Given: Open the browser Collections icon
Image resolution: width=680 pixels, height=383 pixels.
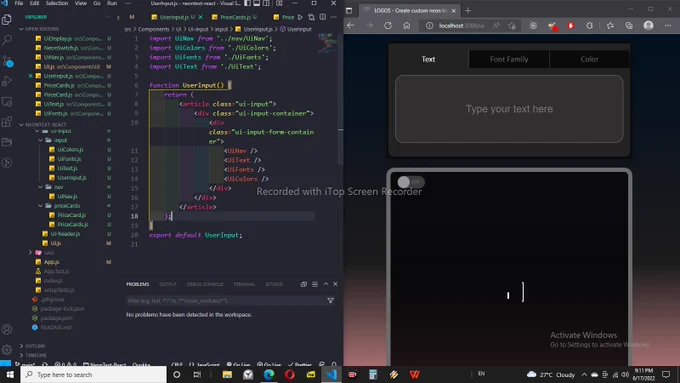Looking at the screenshot, I should (x=629, y=26).
